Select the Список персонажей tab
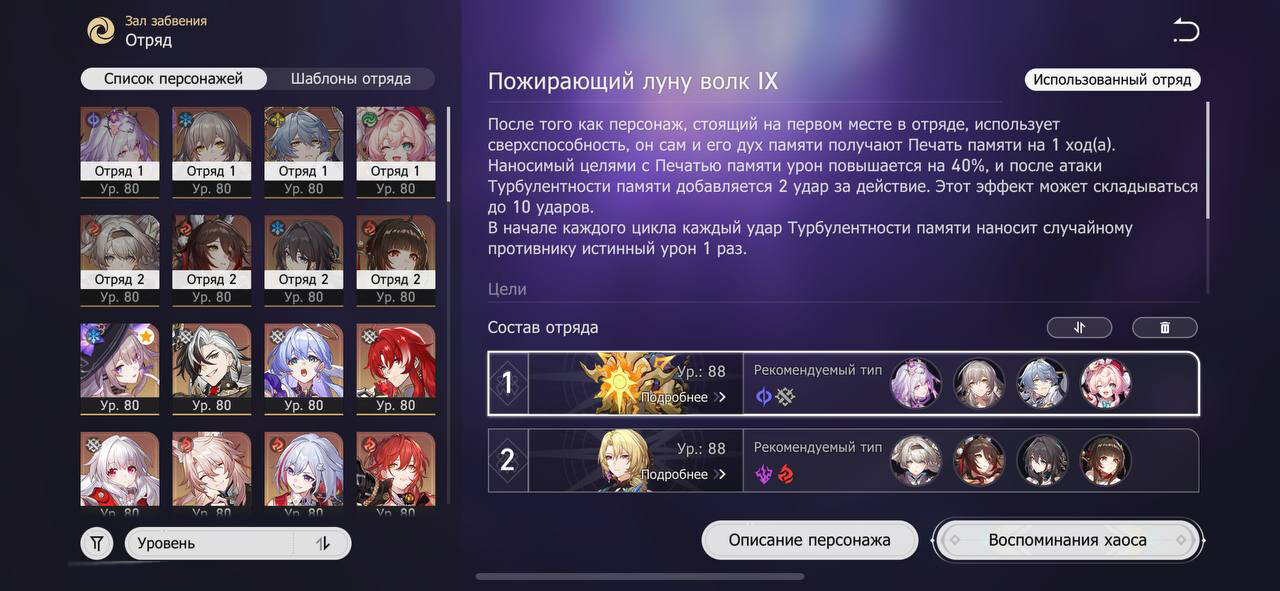 click(174, 79)
